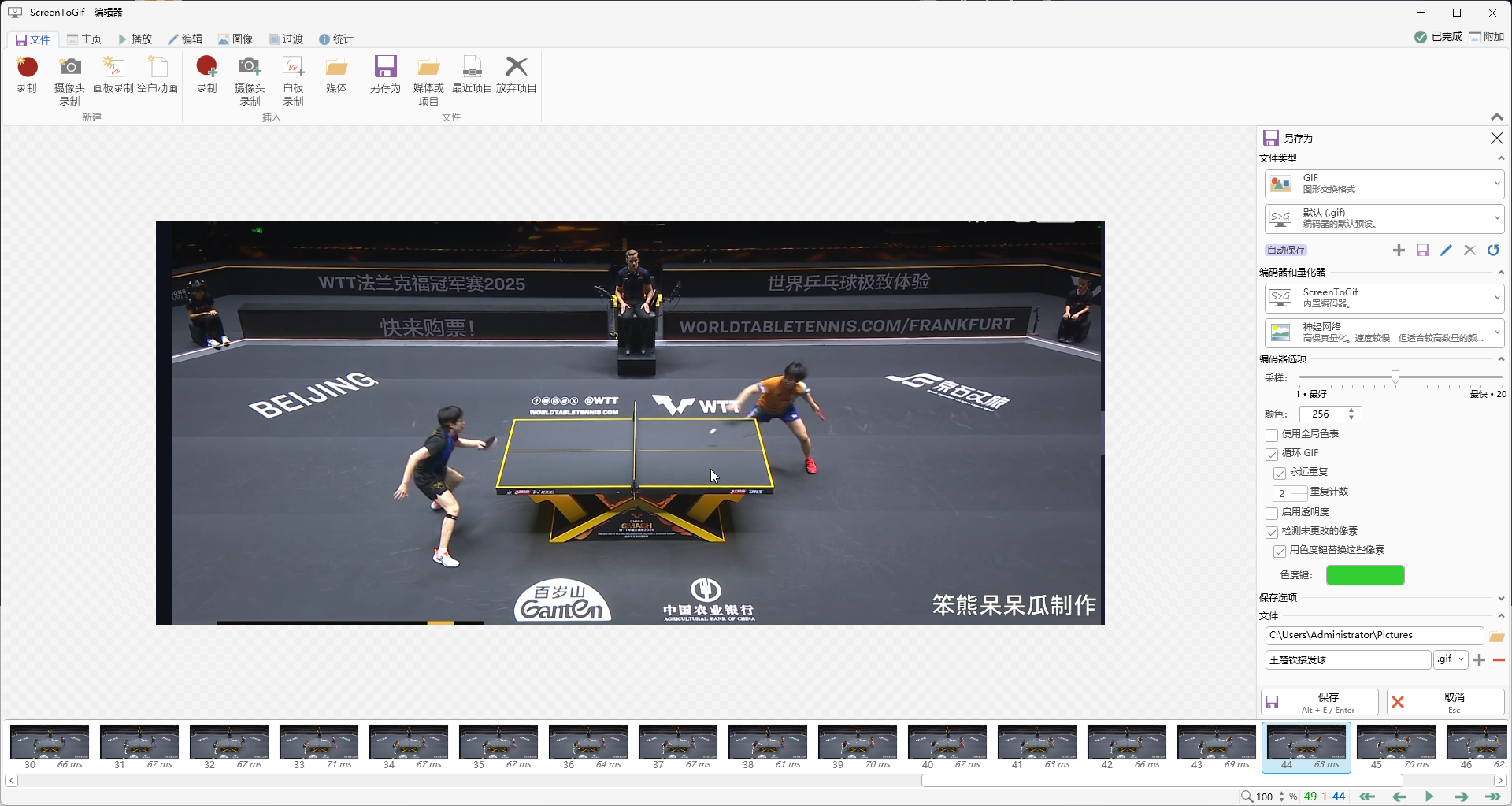Enable the 使用全局色表 checkbox
This screenshot has width=1512, height=806.
coord(1272,435)
